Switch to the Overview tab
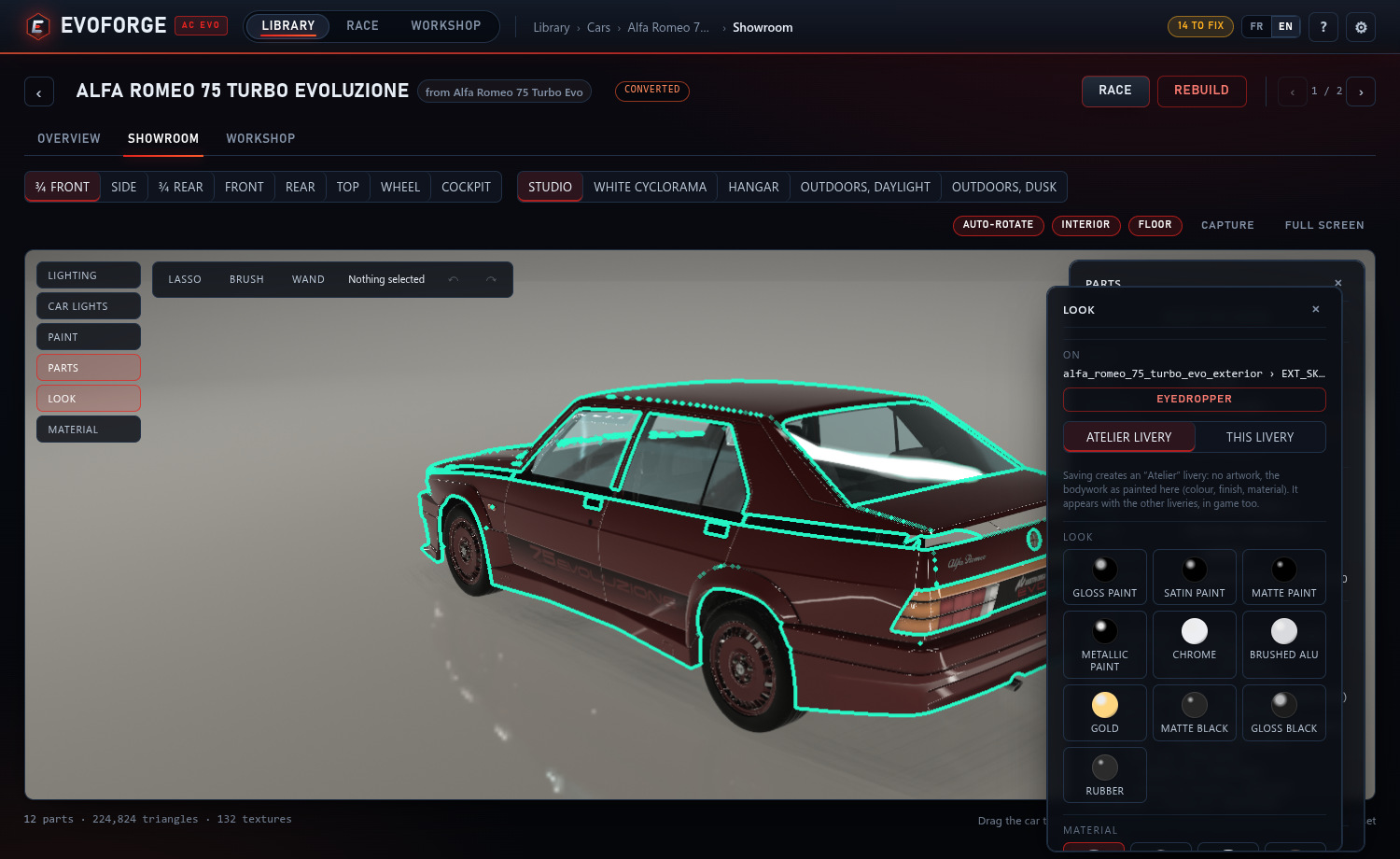The image size is (1400, 859). 69,138
